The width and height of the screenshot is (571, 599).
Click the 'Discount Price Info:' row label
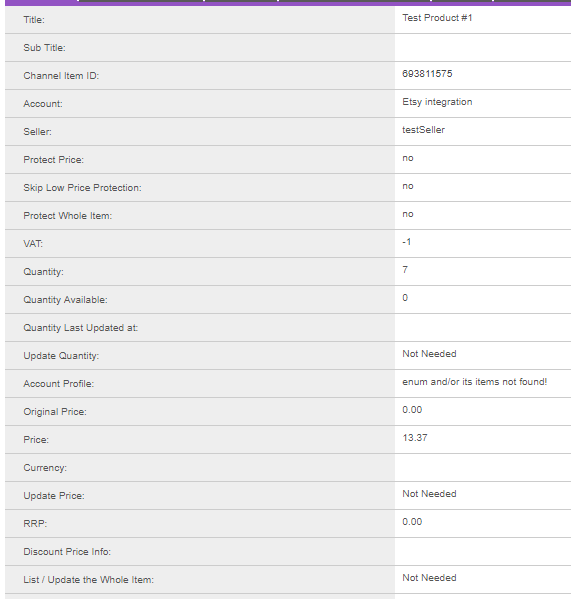[67, 552]
